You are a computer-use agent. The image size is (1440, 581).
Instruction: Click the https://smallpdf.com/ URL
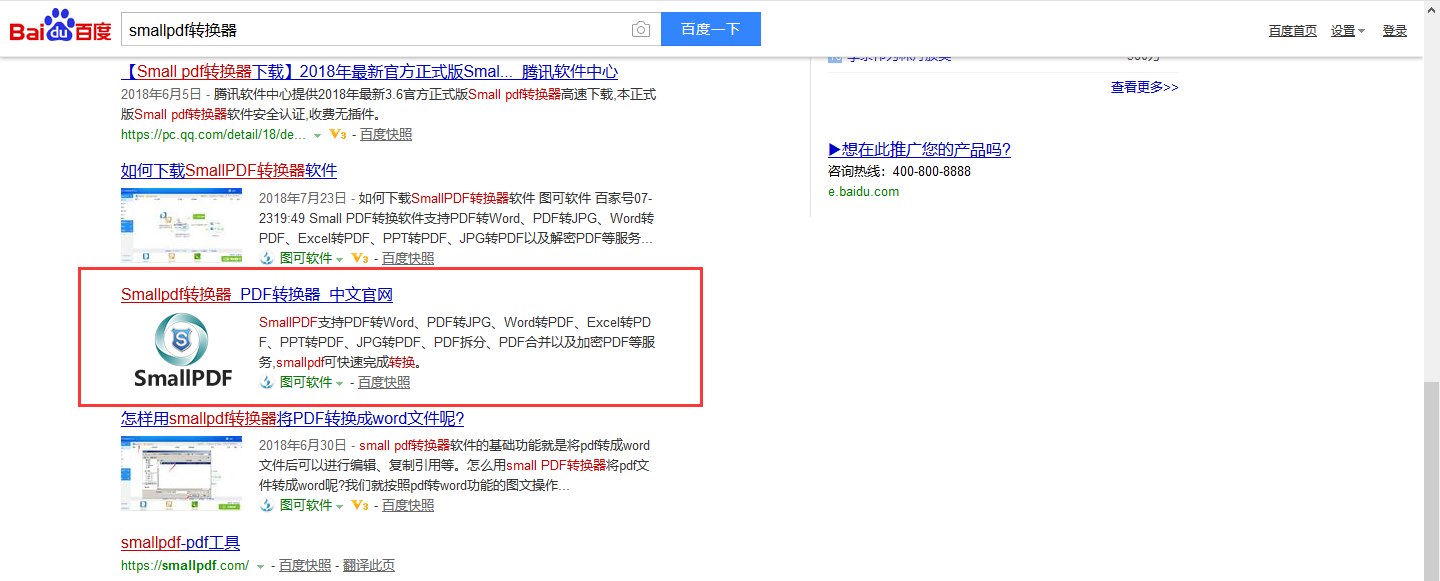[x=185, y=565]
